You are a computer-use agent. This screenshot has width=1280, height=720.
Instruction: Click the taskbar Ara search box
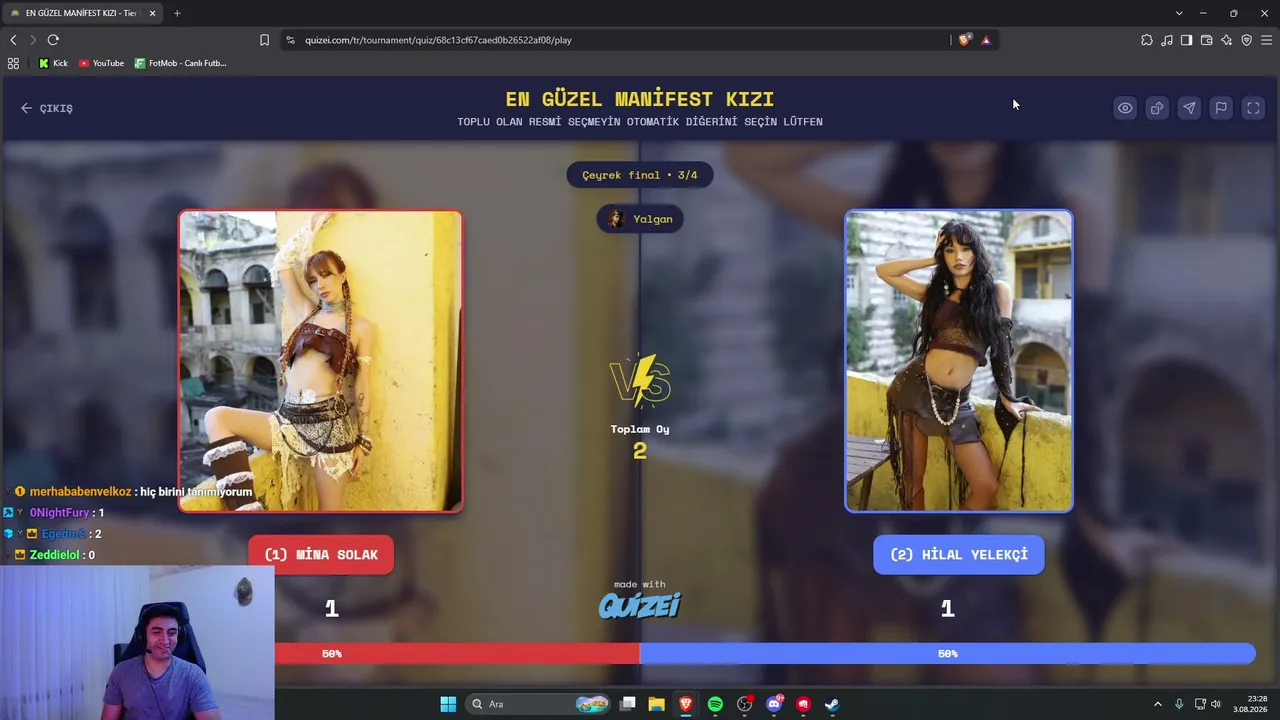click(540, 704)
